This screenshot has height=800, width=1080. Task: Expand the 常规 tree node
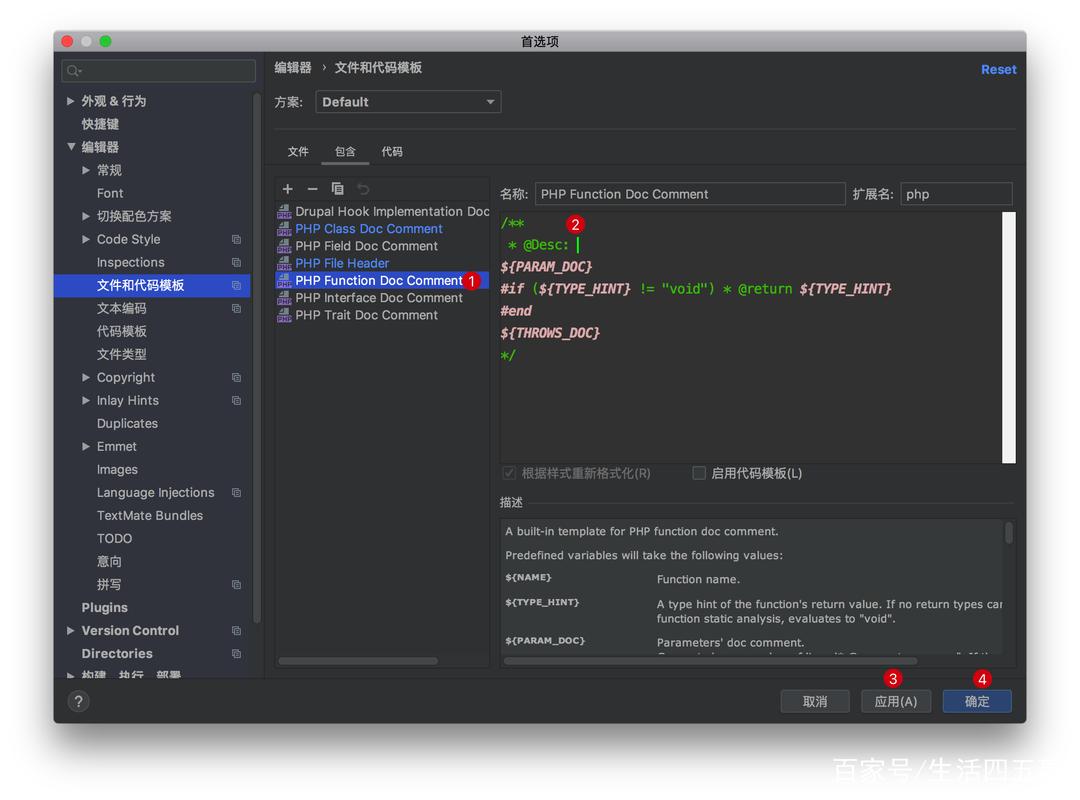[85, 170]
